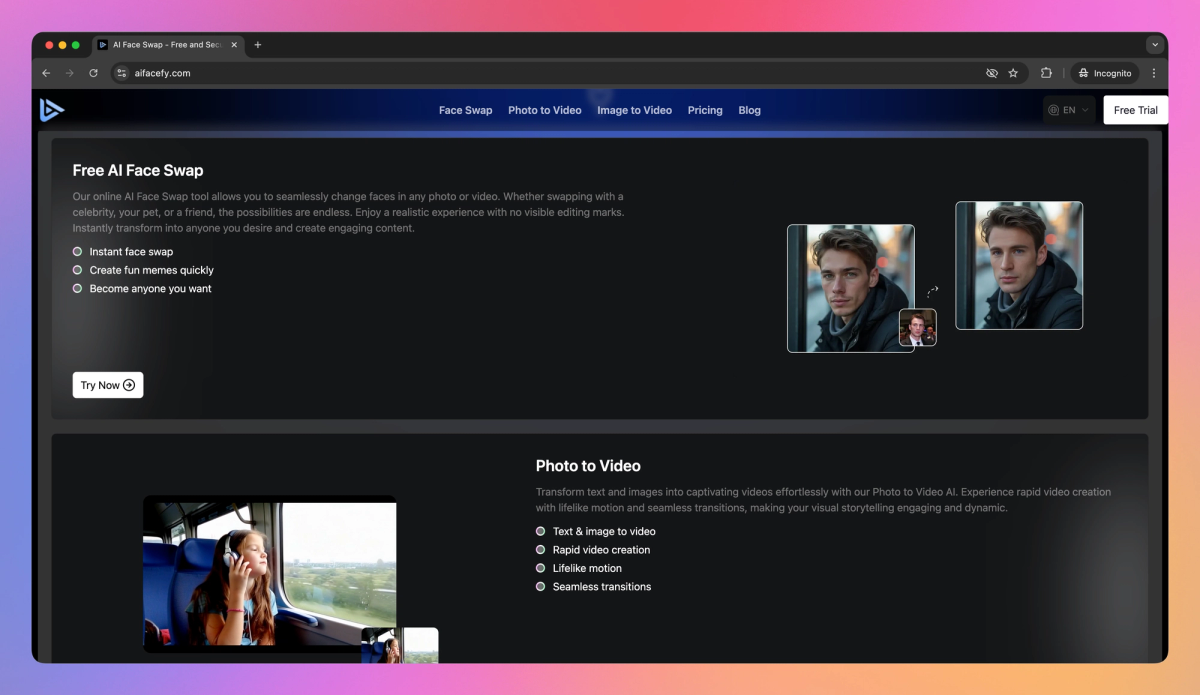Click the browser forward arrow
Image resolution: width=1200 pixels, height=695 pixels.
click(x=69, y=73)
